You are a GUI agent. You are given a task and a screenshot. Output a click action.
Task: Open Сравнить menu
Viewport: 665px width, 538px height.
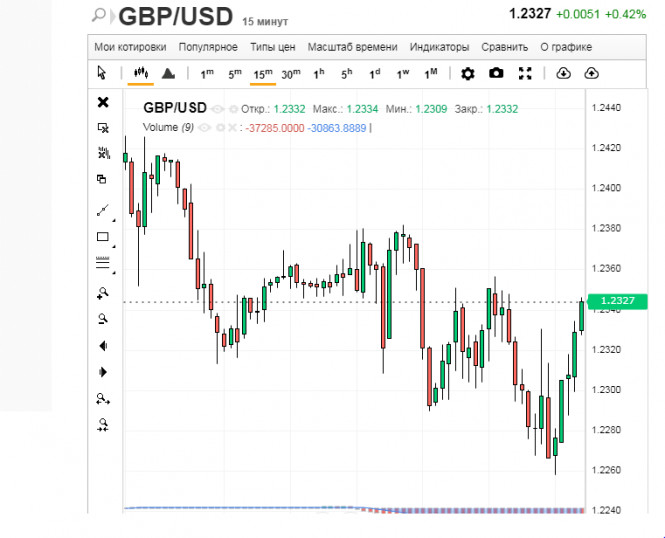pos(505,47)
